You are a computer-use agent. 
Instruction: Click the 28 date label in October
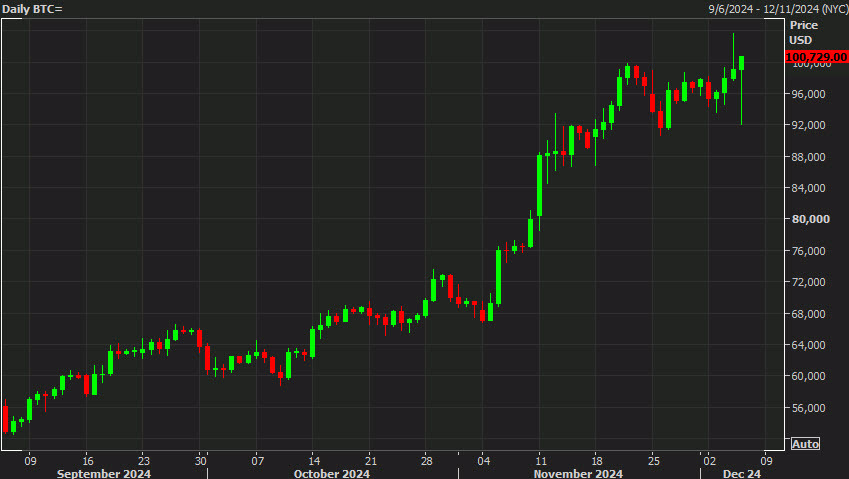[427, 461]
